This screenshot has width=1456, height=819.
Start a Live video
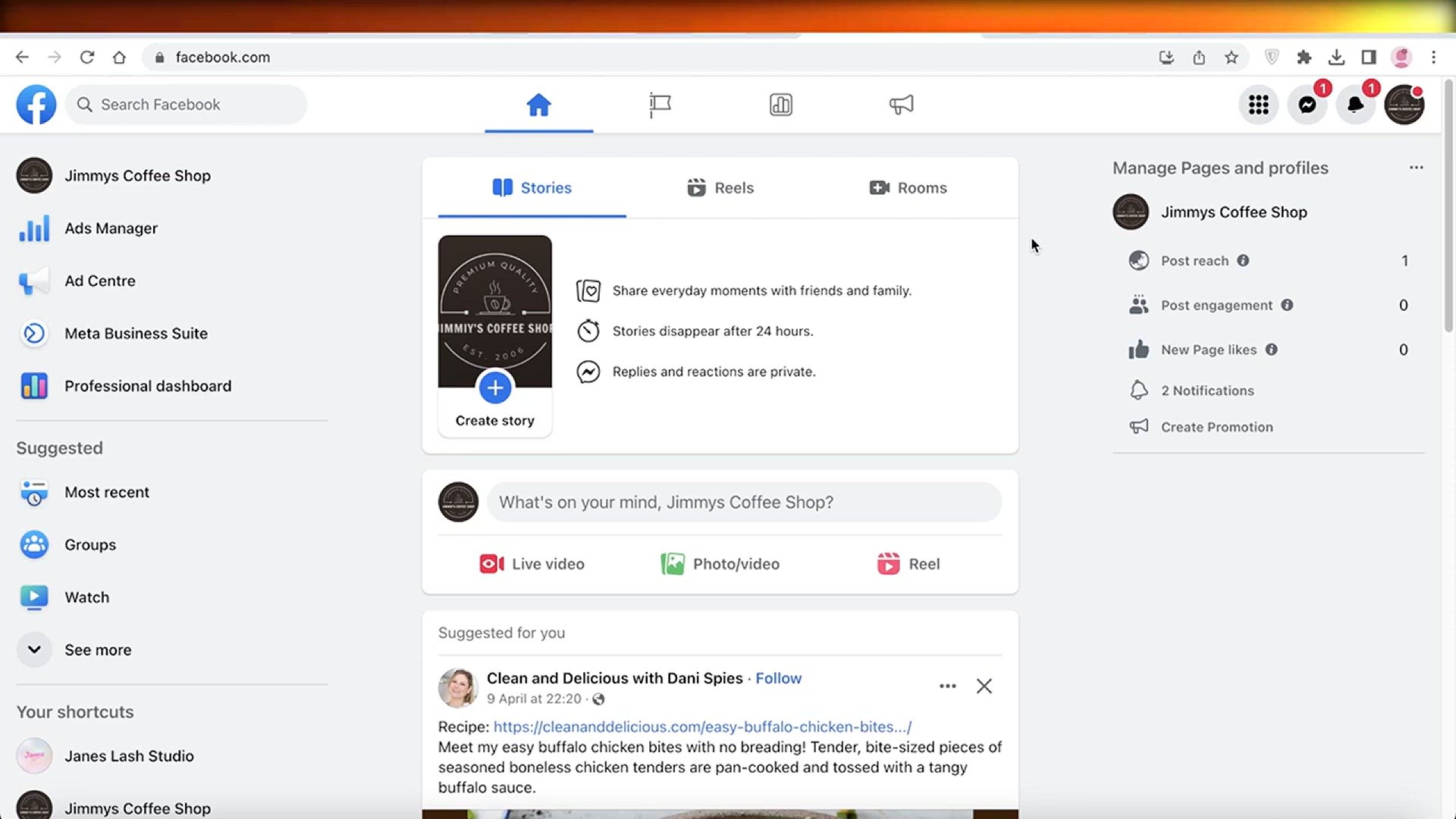[x=532, y=564]
